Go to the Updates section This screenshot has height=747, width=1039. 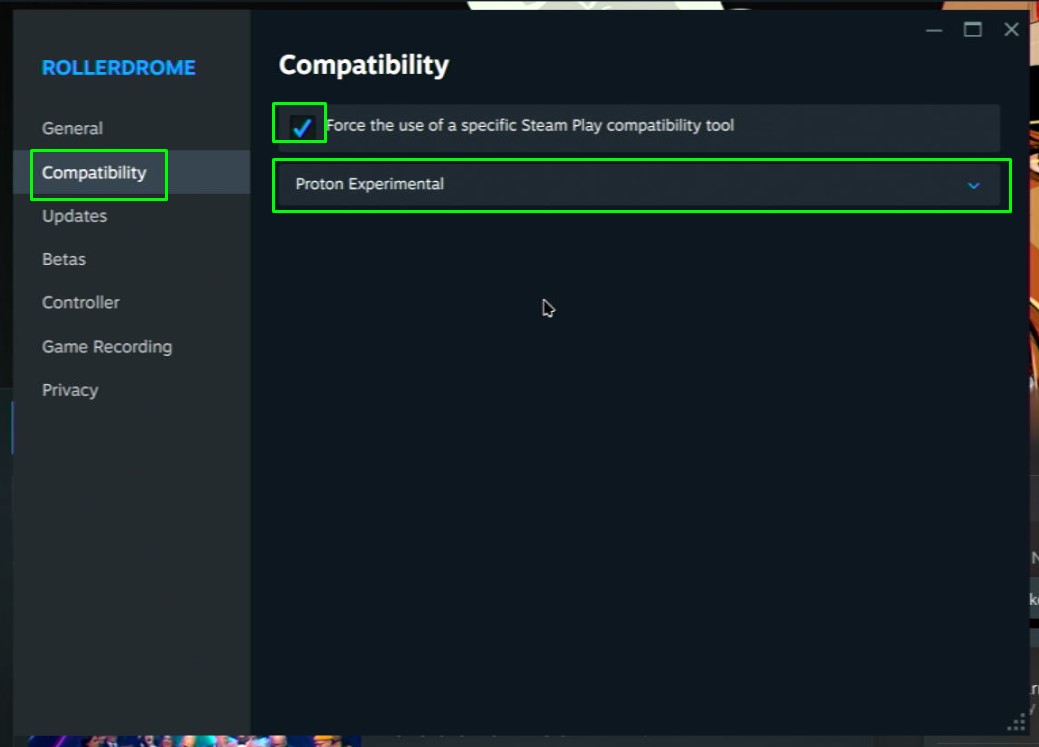tap(74, 216)
